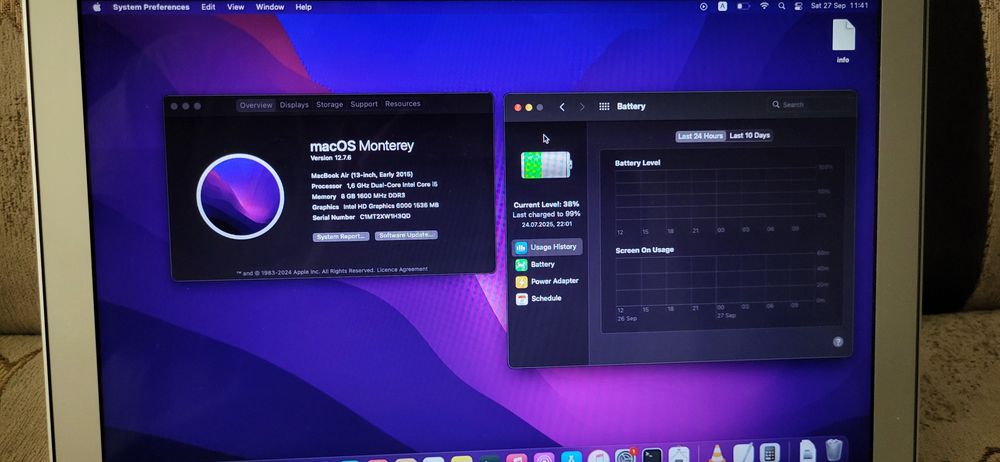Open the View menu
Viewport: 1000px width, 462px height.
click(236, 7)
